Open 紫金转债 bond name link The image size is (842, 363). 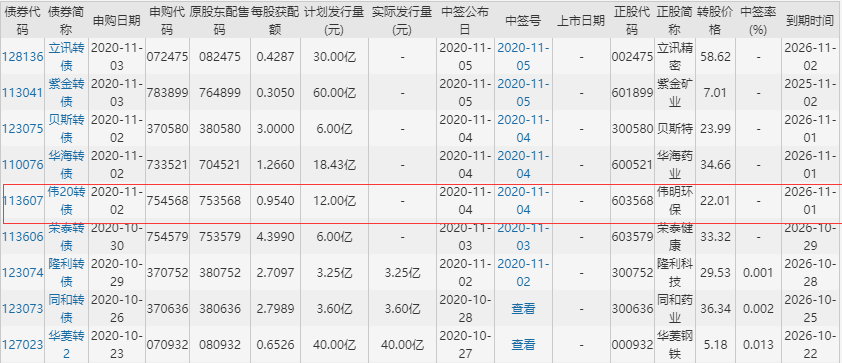(66, 92)
